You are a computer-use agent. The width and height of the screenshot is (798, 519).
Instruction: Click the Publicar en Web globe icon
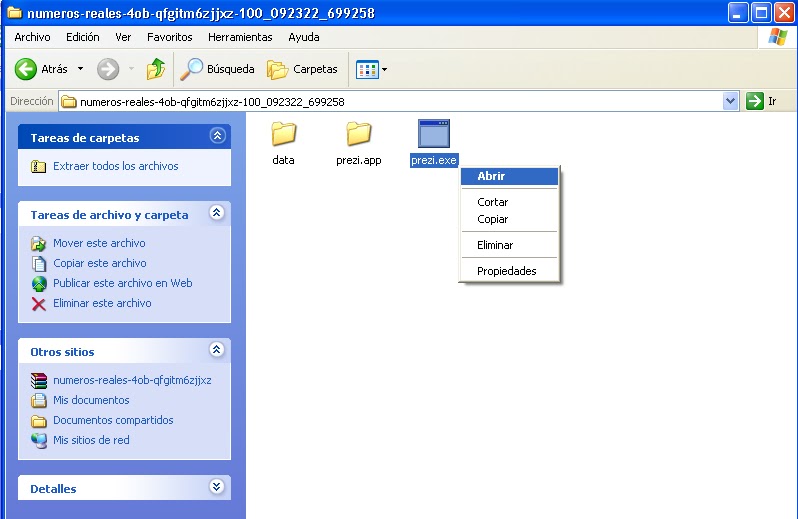pyautogui.click(x=39, y=283)
